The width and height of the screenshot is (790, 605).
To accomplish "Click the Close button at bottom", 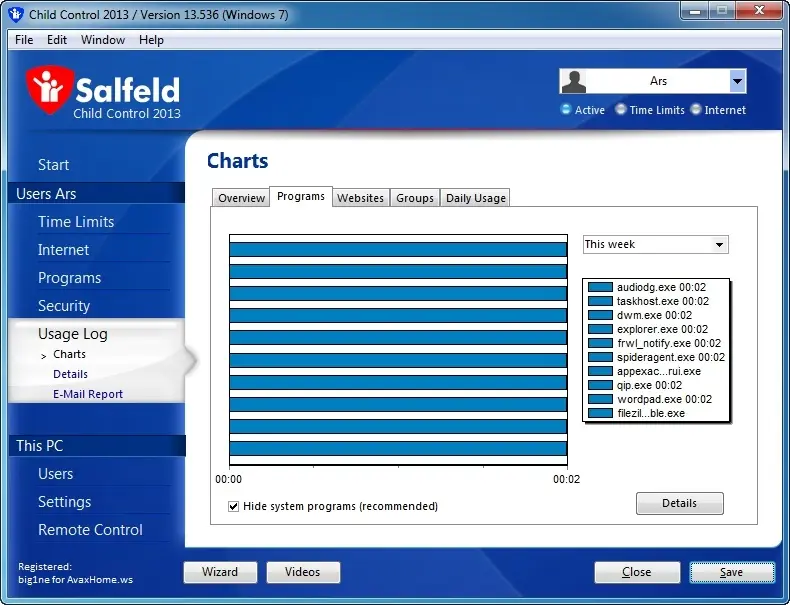I will pos(637,572).
